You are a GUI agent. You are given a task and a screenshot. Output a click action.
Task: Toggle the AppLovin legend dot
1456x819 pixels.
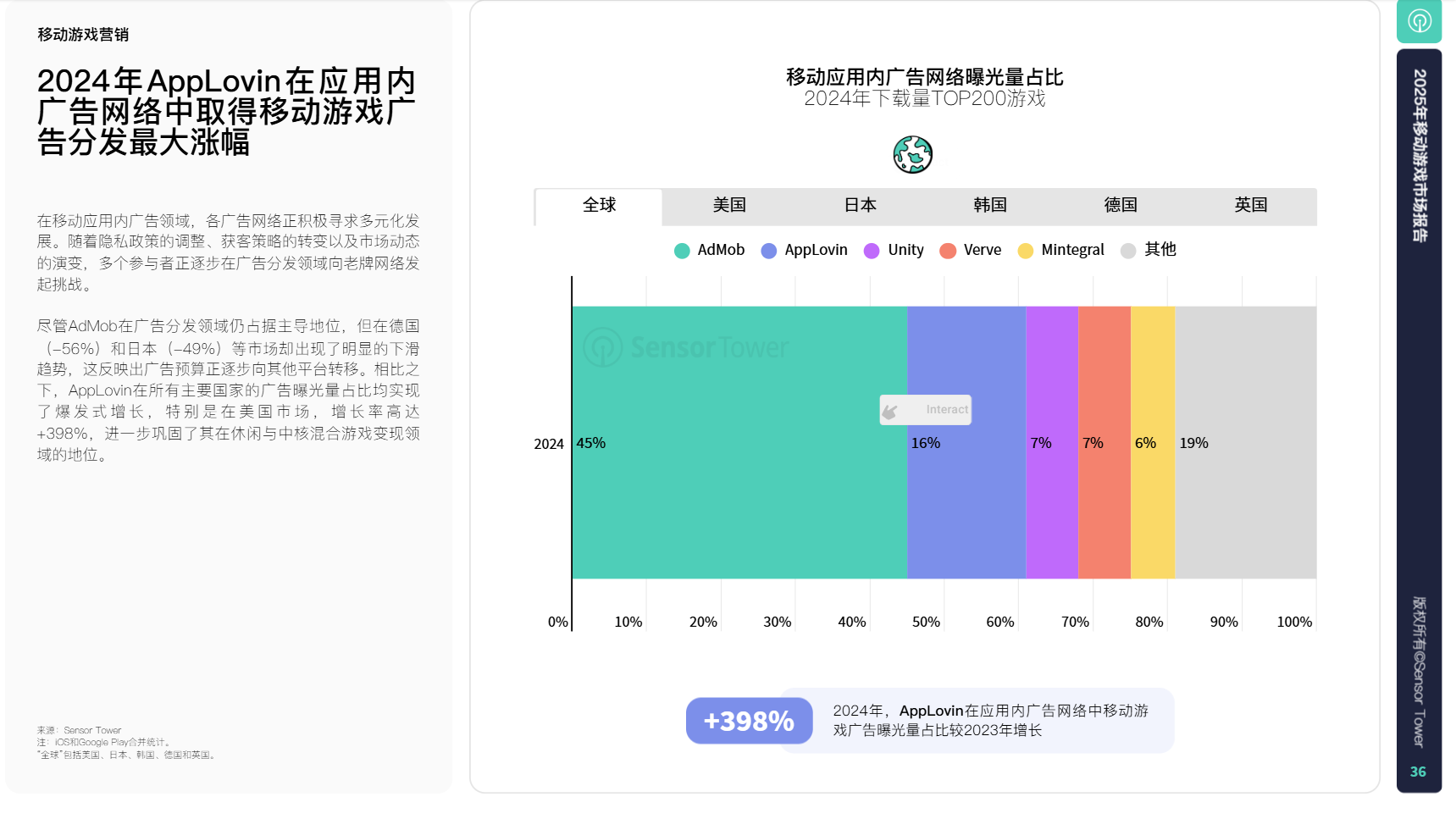[769, 251]
